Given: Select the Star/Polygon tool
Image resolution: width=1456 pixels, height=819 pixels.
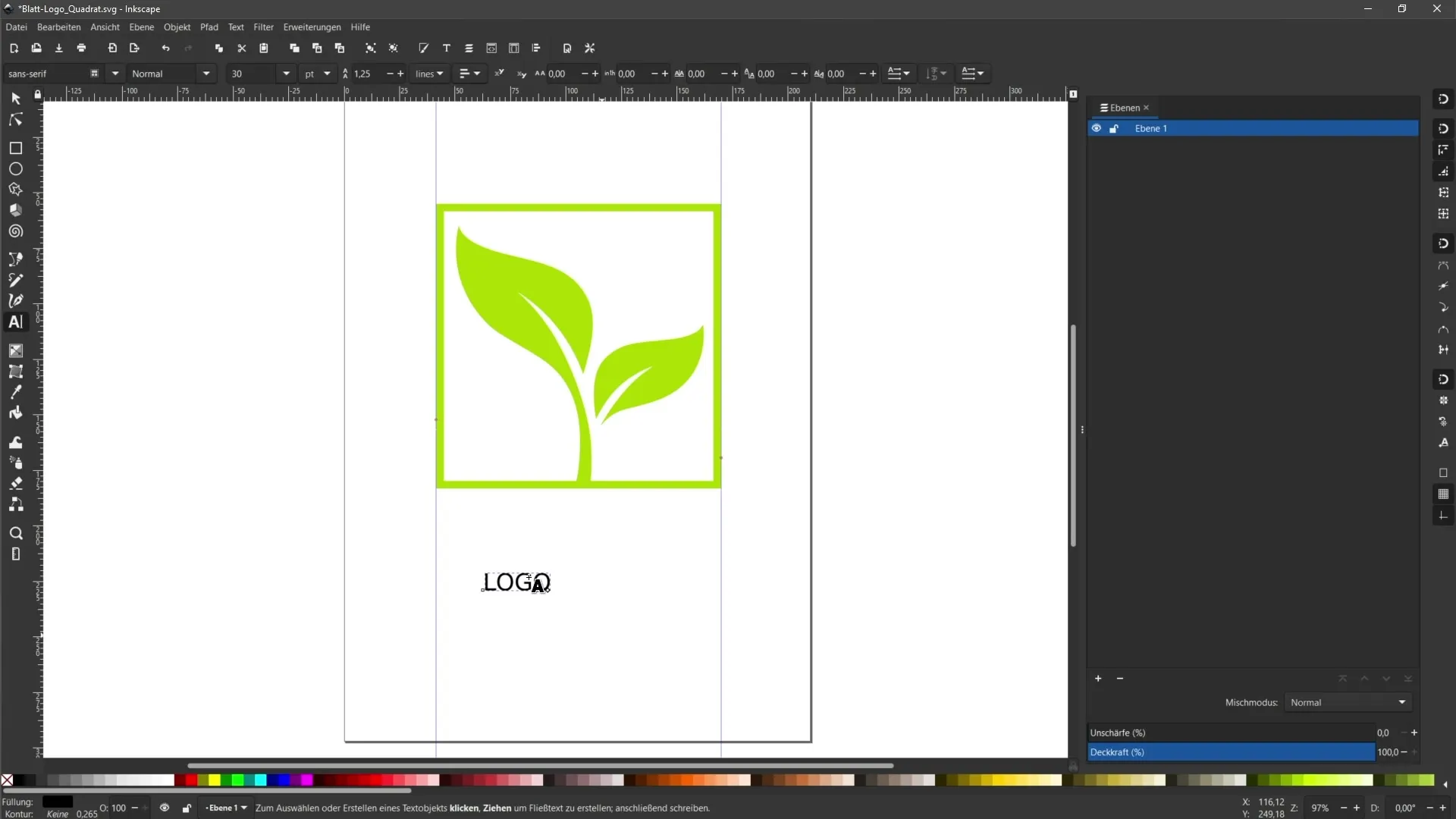Looking at the screenshot, I should click(x=15, y=190).
